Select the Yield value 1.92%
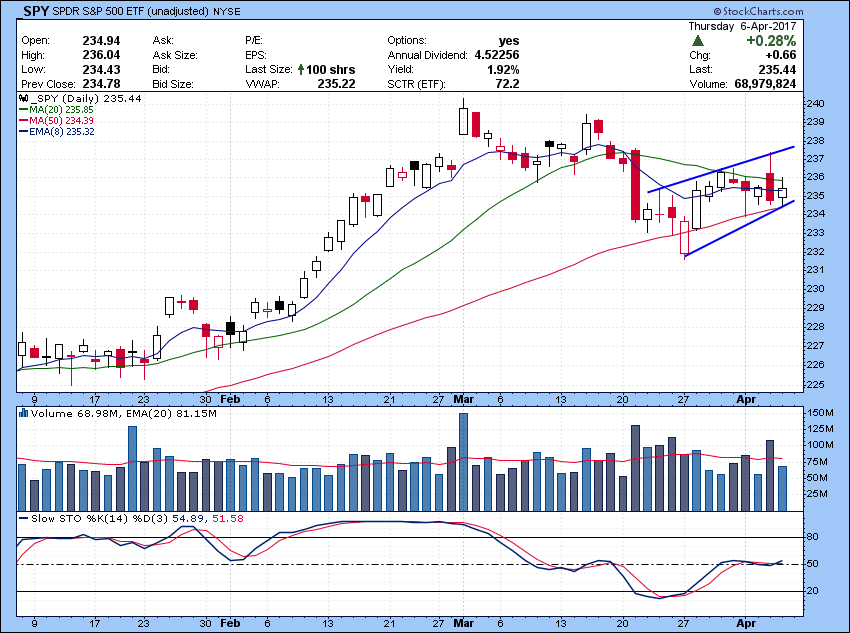 (503, 69)
